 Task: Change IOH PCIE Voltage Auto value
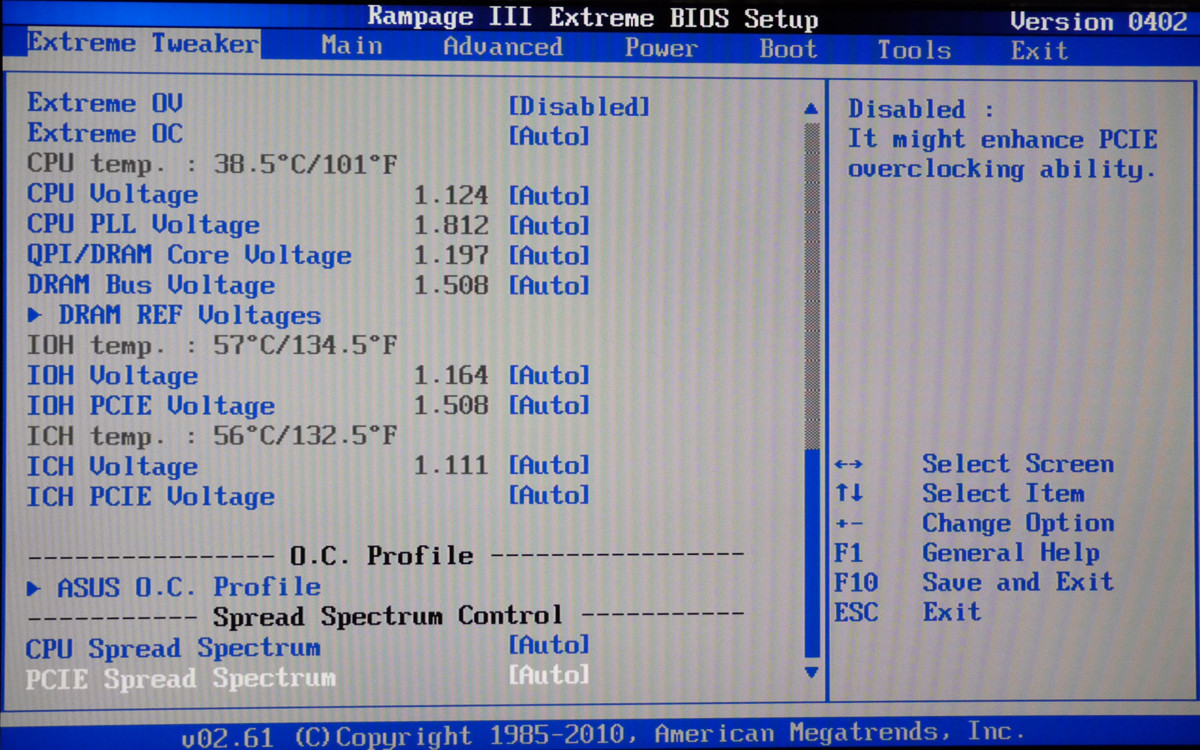pyautogui.click(x=549, y=406)
